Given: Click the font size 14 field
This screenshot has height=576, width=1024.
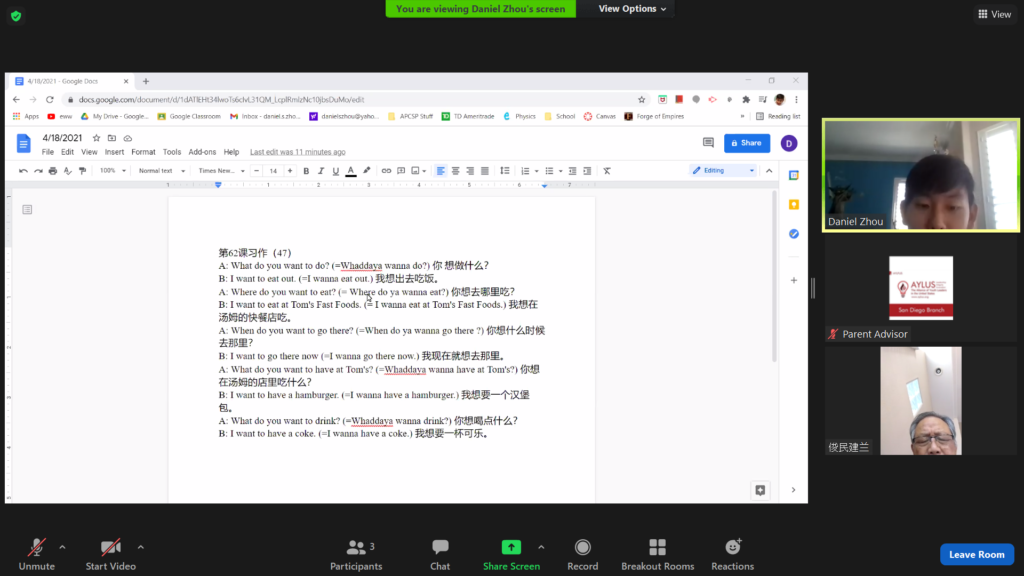Looking at the screenshot, I should point(273,171).
